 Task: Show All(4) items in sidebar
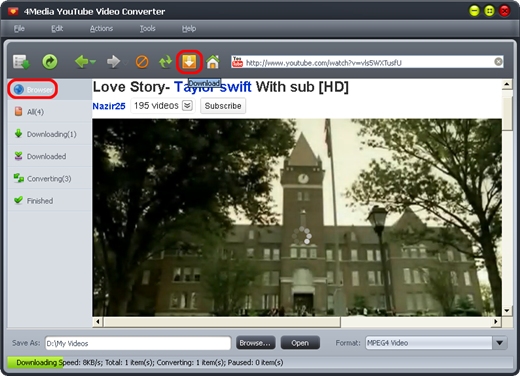pos(50,112)
